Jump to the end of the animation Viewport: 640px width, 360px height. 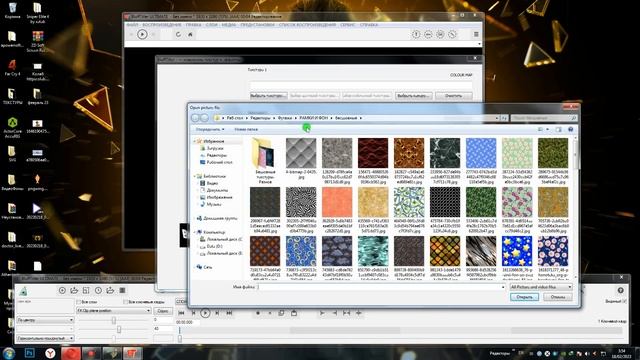pyautogui.click(x=229, y=313)
